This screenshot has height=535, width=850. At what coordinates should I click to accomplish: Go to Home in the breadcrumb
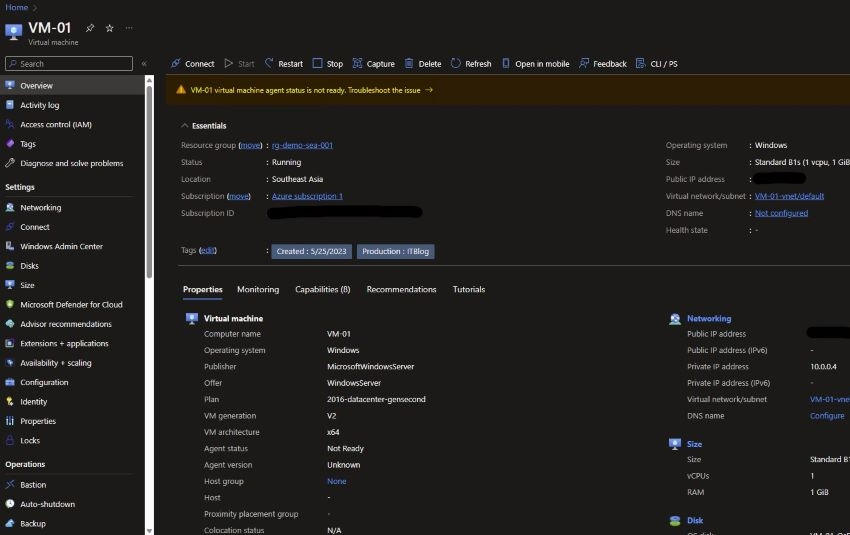(x=17, y=7)
